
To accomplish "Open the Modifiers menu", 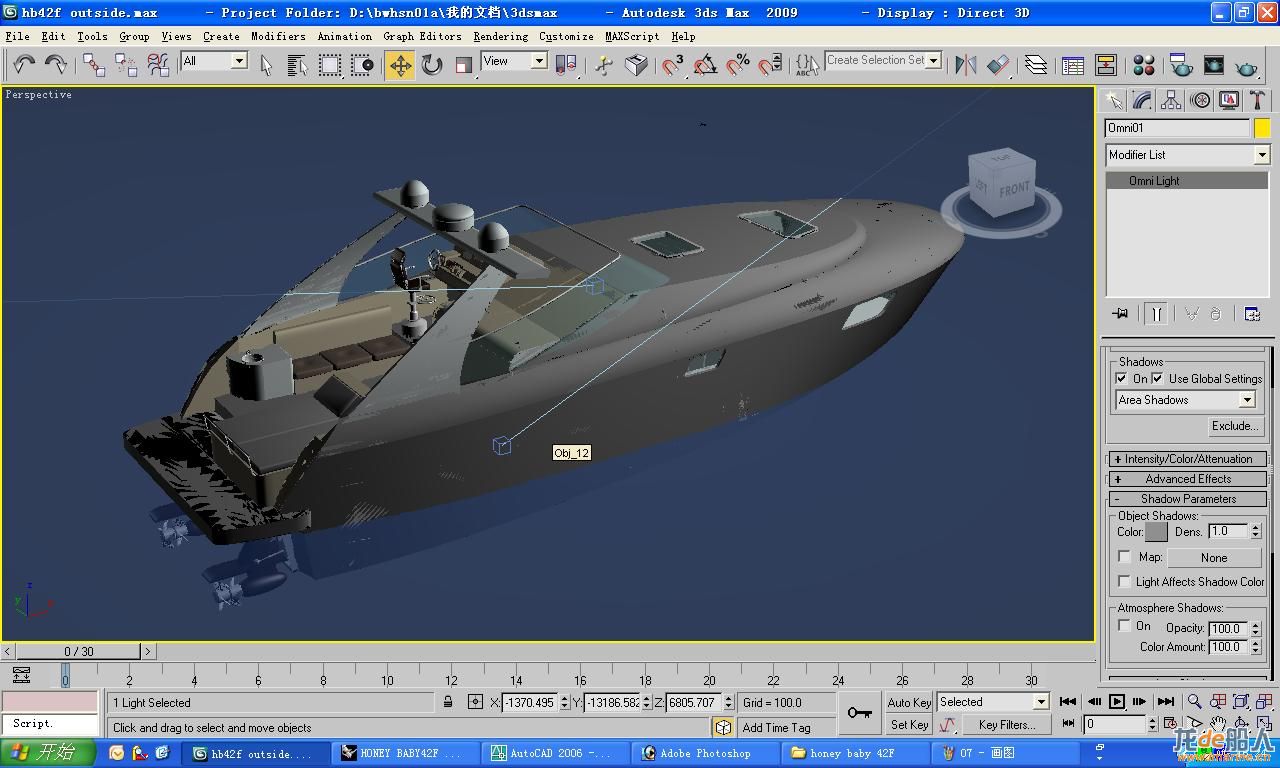I will 278,36.
